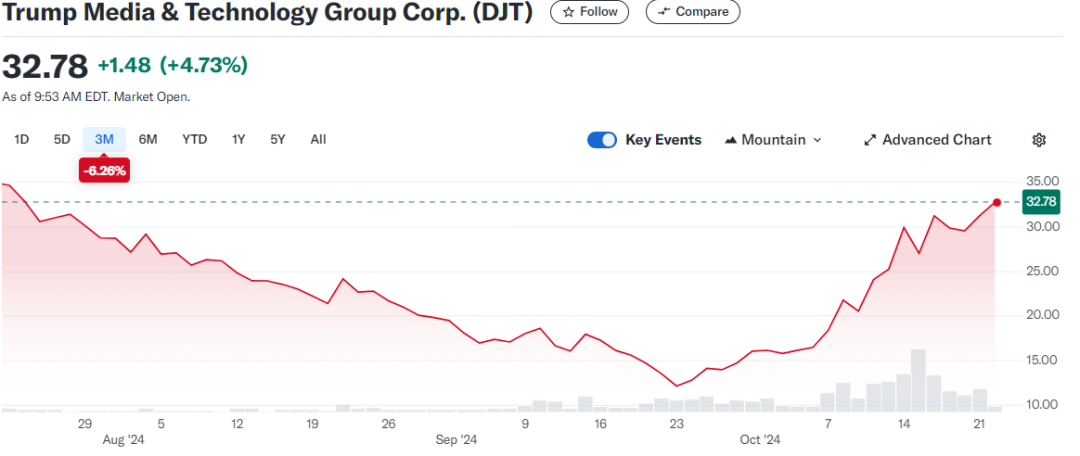The width and height of the screenshot is (1080, 456).
Task: Select the 5D time range
Action: tap(62, 139)
